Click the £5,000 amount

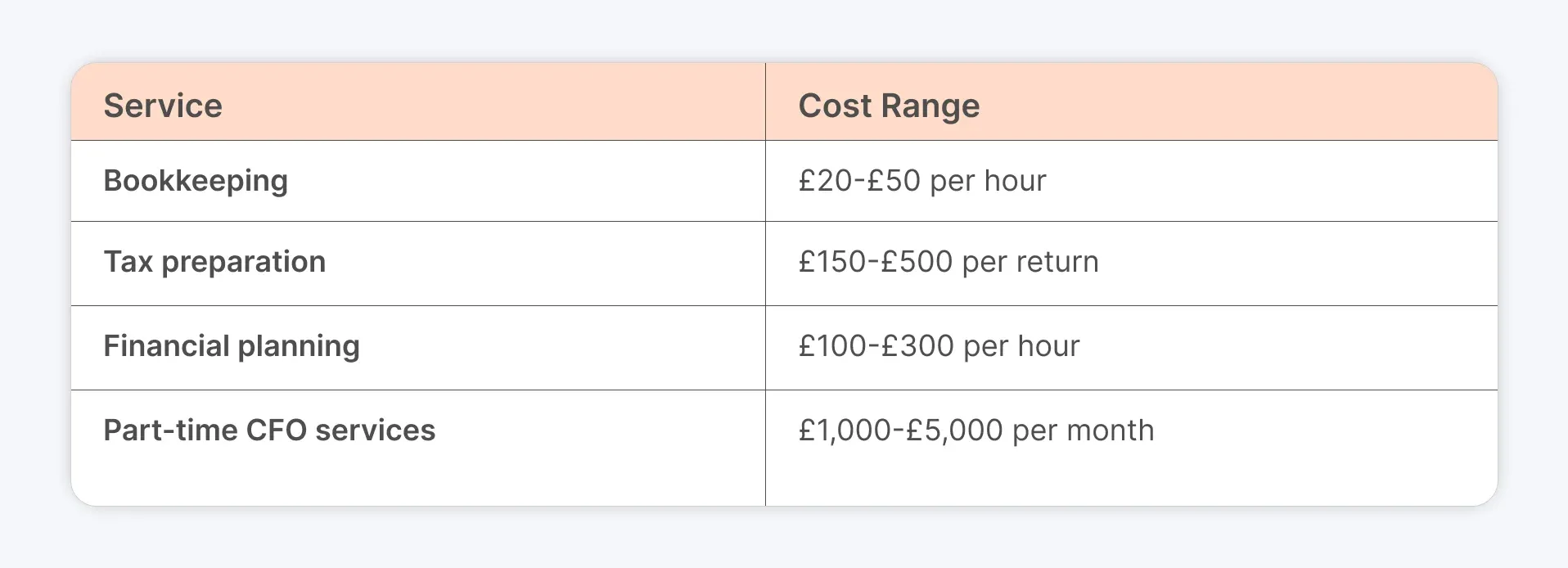[x=954, y=431]
